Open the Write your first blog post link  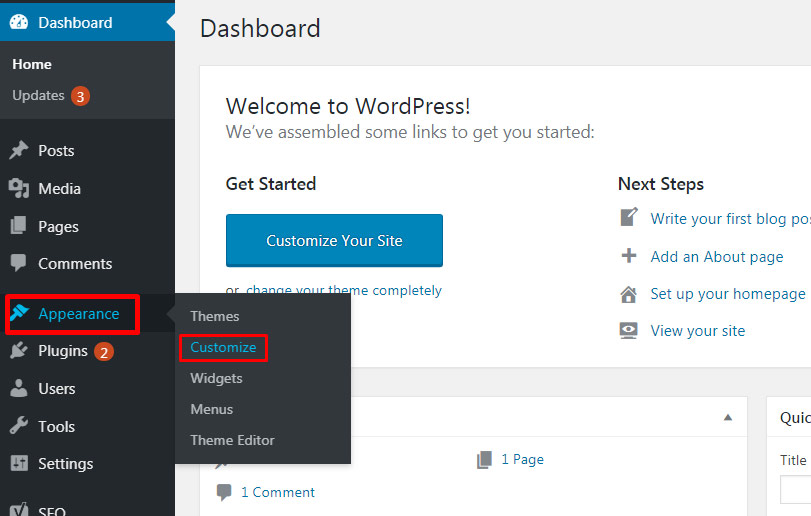coord(730,219)
